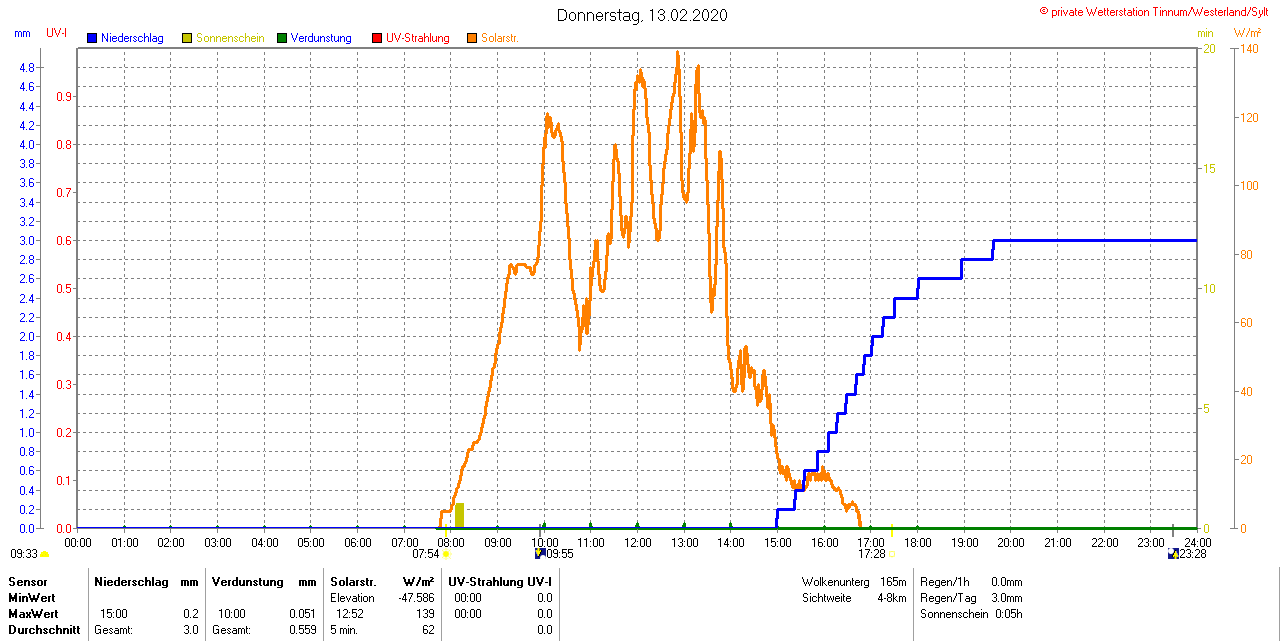Click the UV-Strahlung legend label

[x=417, y=38]
